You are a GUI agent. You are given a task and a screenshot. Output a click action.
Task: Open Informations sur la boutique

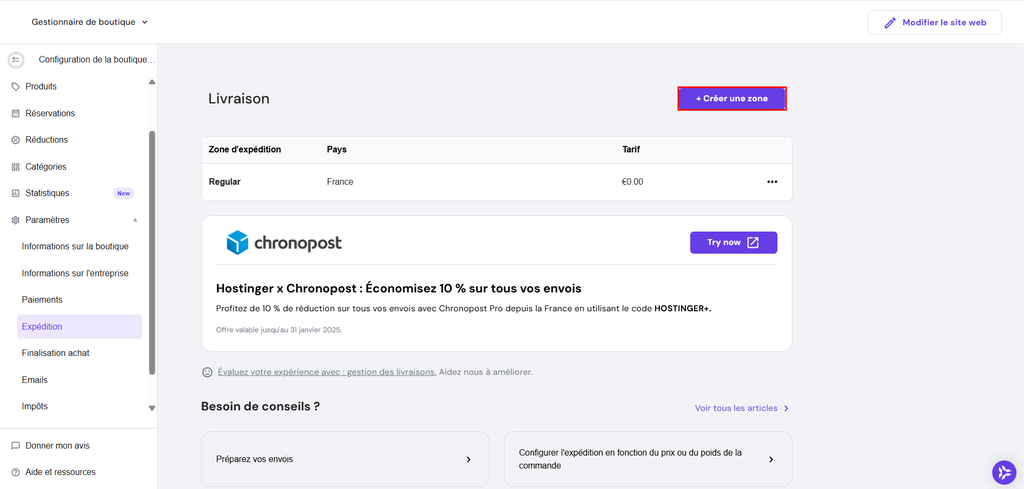tap(75, 246)
